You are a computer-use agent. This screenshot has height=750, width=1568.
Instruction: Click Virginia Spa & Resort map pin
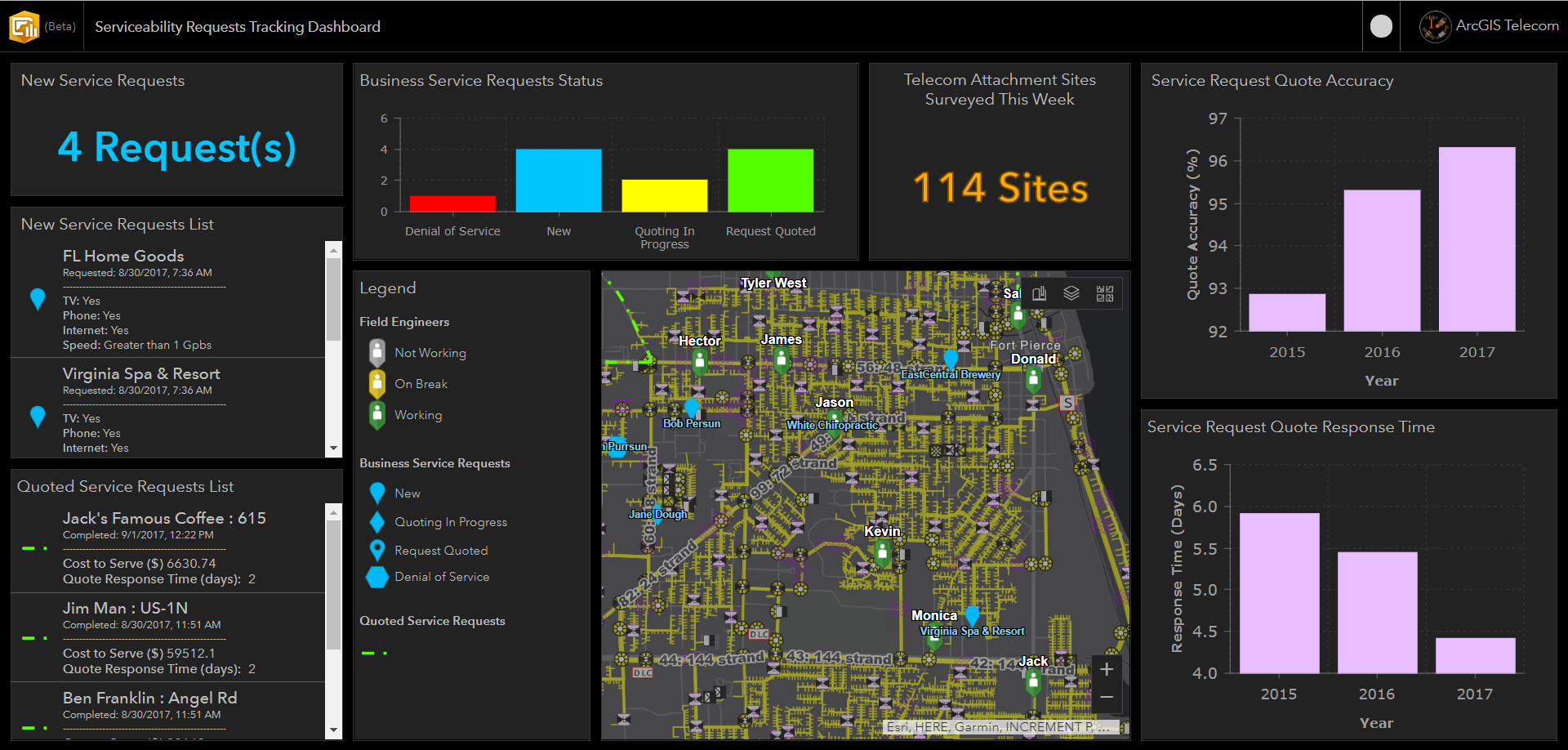tap(972, 615)
